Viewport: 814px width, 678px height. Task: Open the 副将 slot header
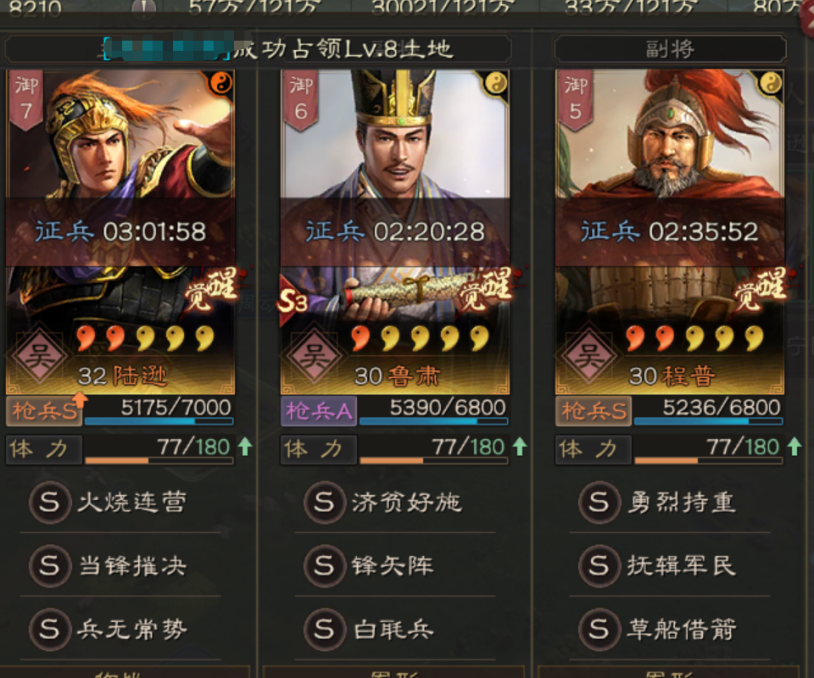click(x=670, y=49)
